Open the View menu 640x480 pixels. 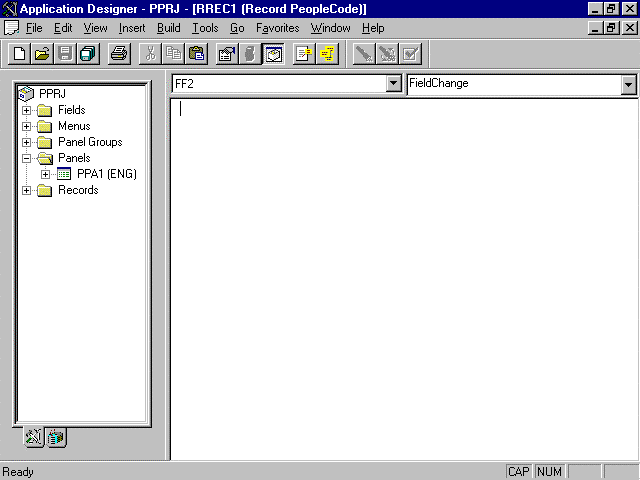(x=96, y=28)
